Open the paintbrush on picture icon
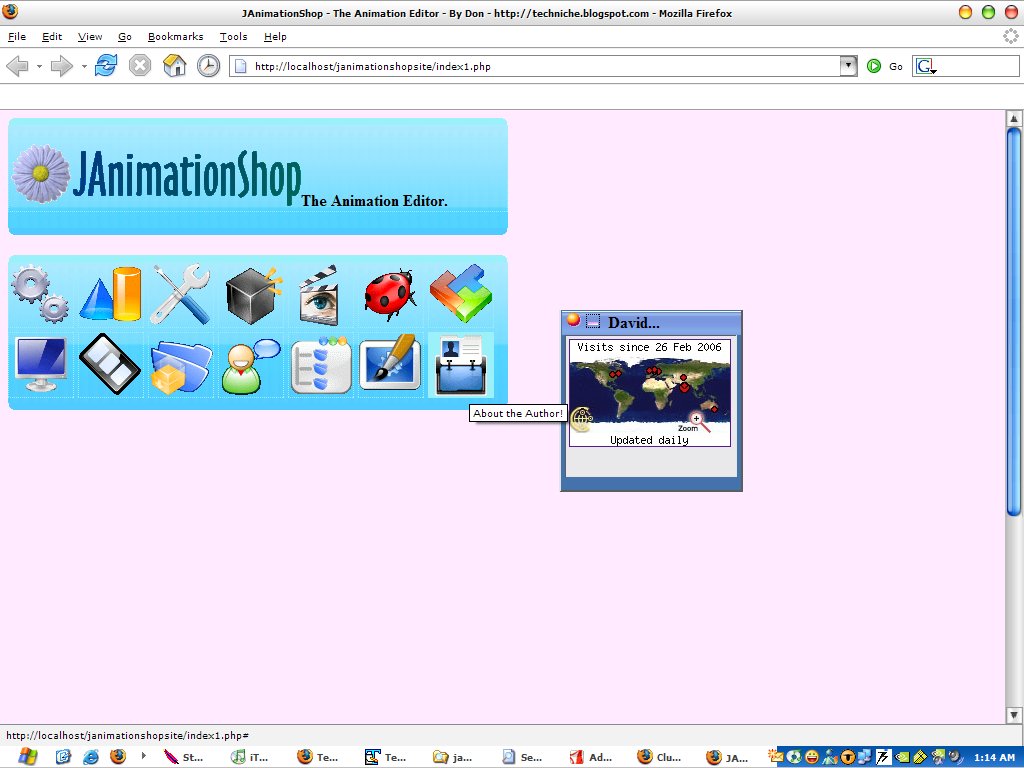This screenshot has width=1024, height=768. [x=391, y=363]
